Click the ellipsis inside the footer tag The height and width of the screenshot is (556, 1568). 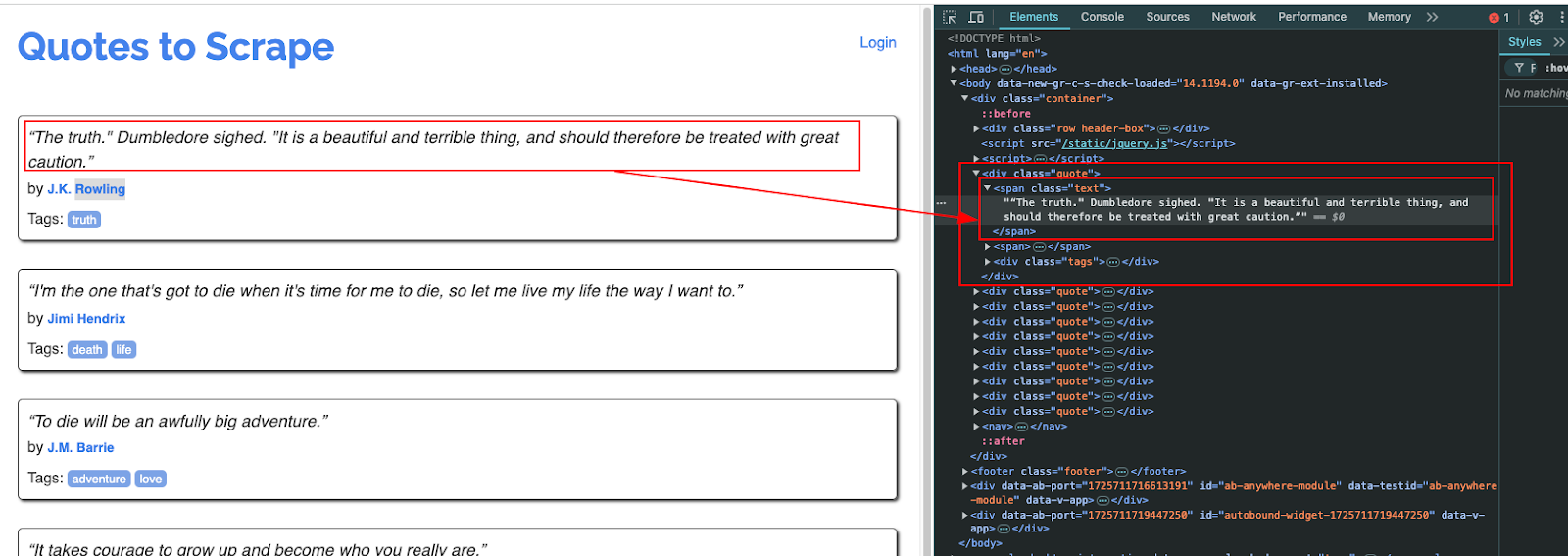tap(1122, 472)
